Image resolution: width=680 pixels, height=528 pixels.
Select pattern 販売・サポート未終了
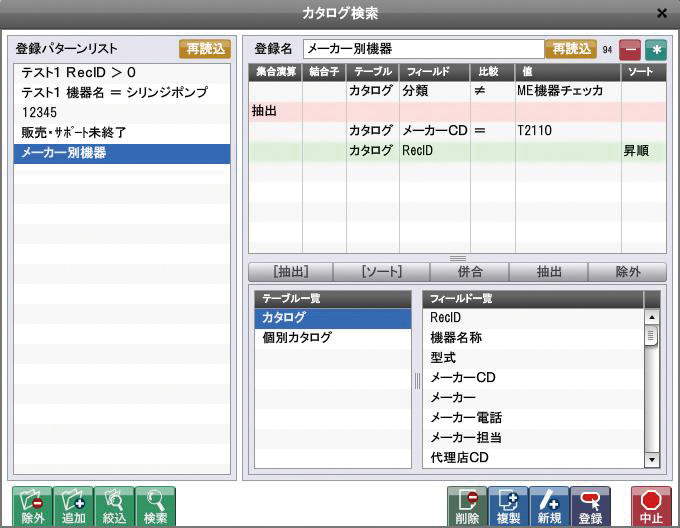[122, 133]
